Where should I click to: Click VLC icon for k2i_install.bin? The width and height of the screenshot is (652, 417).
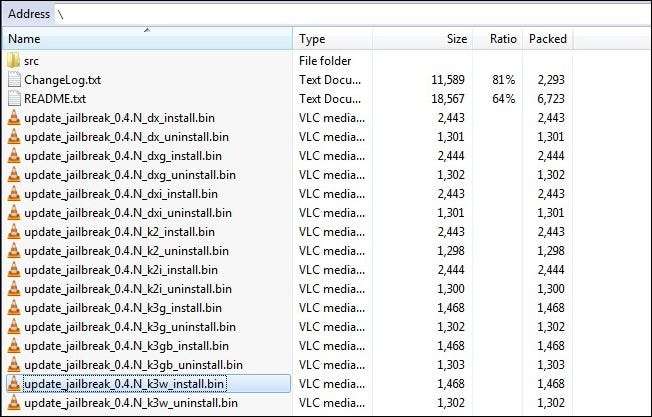[x=14, y=270]
